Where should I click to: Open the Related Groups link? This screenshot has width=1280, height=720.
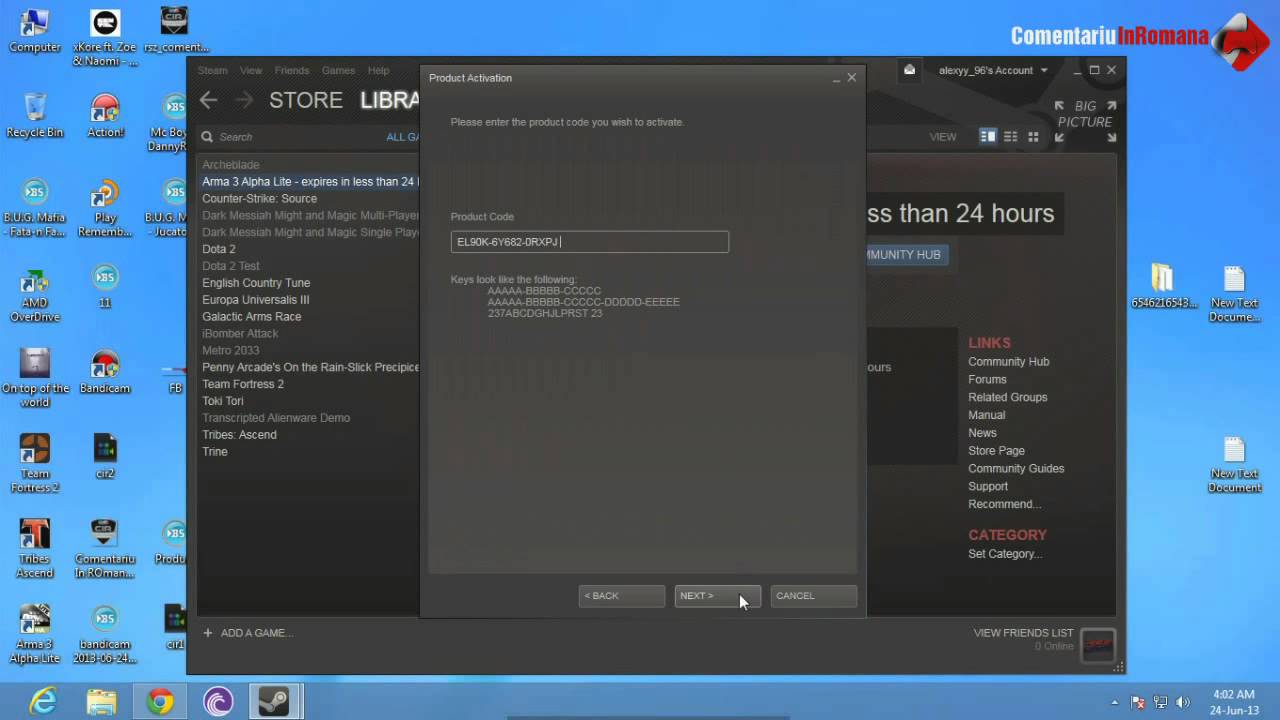1007,398
